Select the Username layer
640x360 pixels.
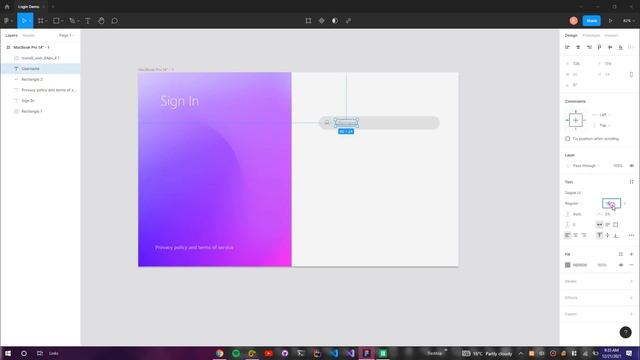click(x=40, y=69)
